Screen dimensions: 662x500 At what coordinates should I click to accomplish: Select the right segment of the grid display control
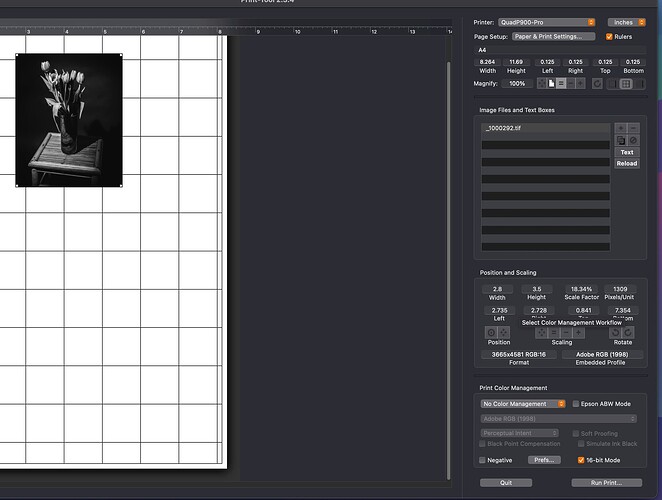pyautogui.click(x=640, y=84)
